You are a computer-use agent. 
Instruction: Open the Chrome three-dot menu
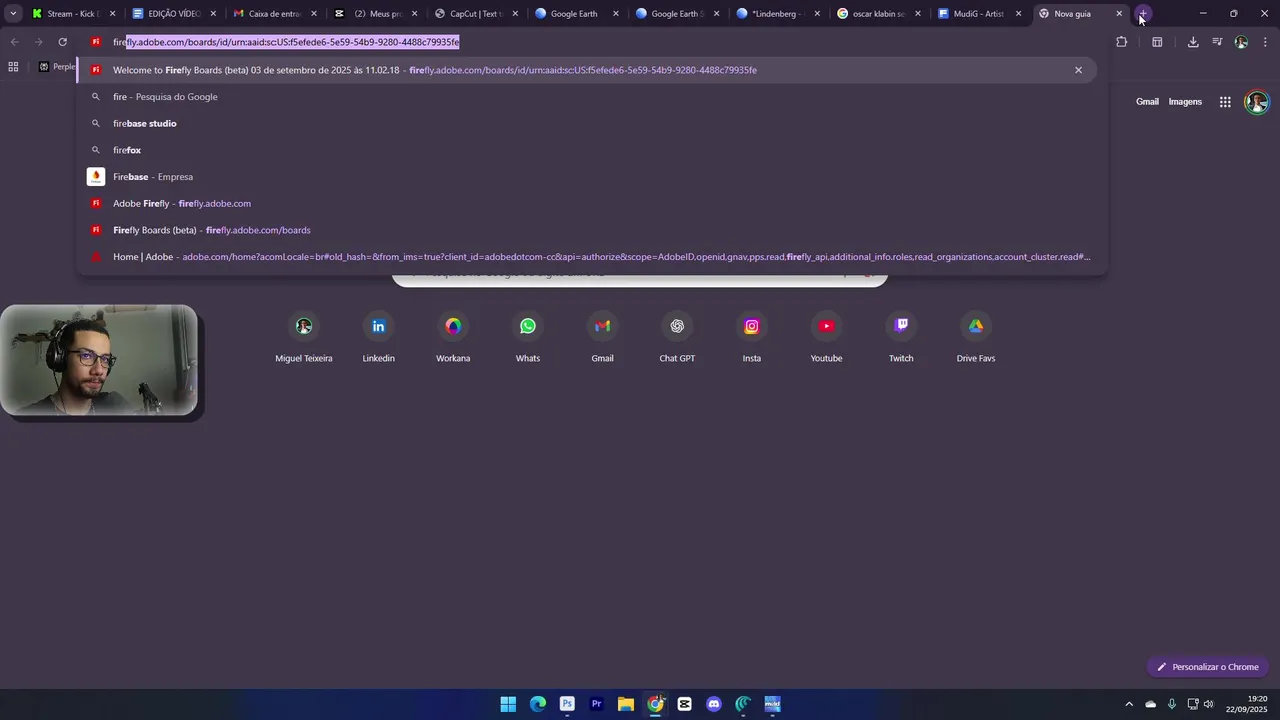click(1265, 42)
